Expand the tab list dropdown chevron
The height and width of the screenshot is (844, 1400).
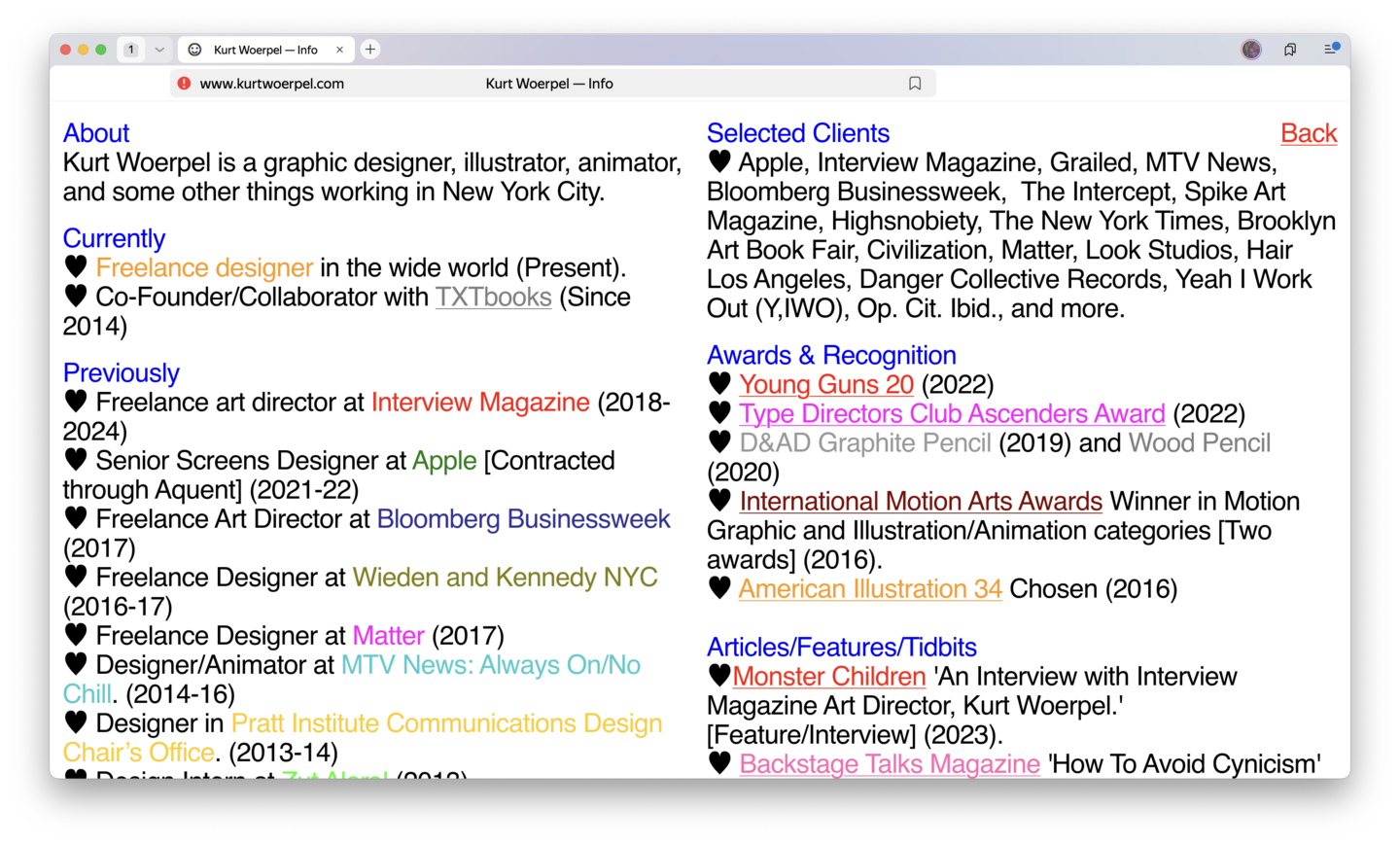click(x=159, y=50)
